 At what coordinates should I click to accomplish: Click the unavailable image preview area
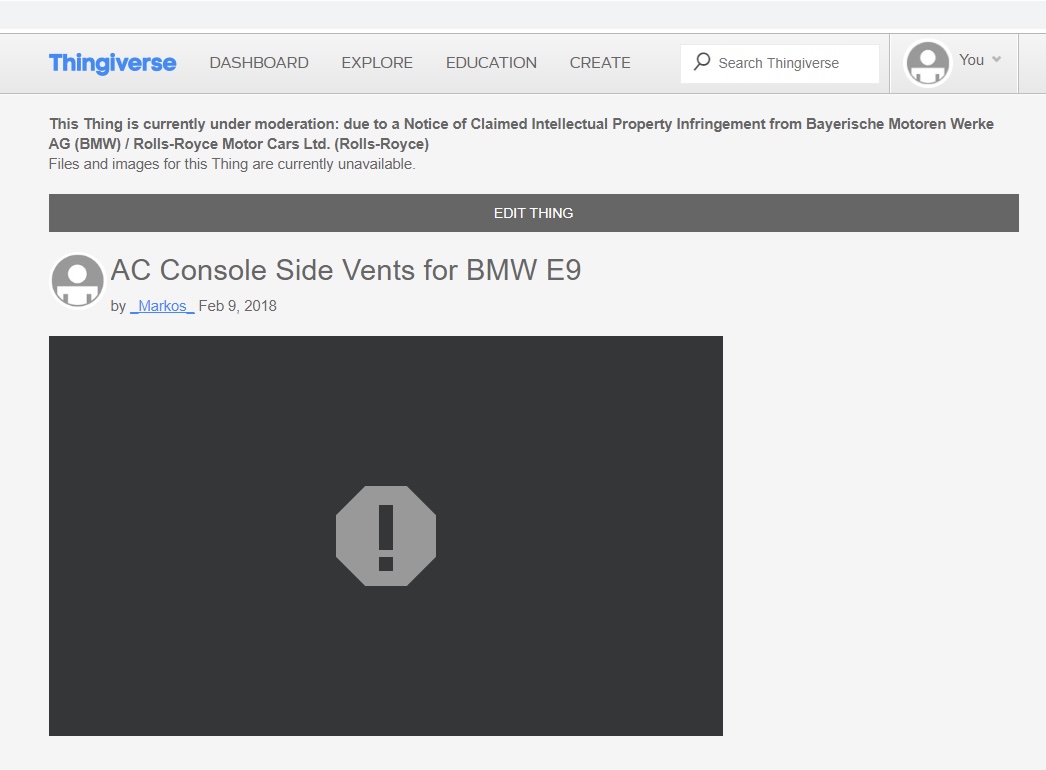[x=386, y=536]
